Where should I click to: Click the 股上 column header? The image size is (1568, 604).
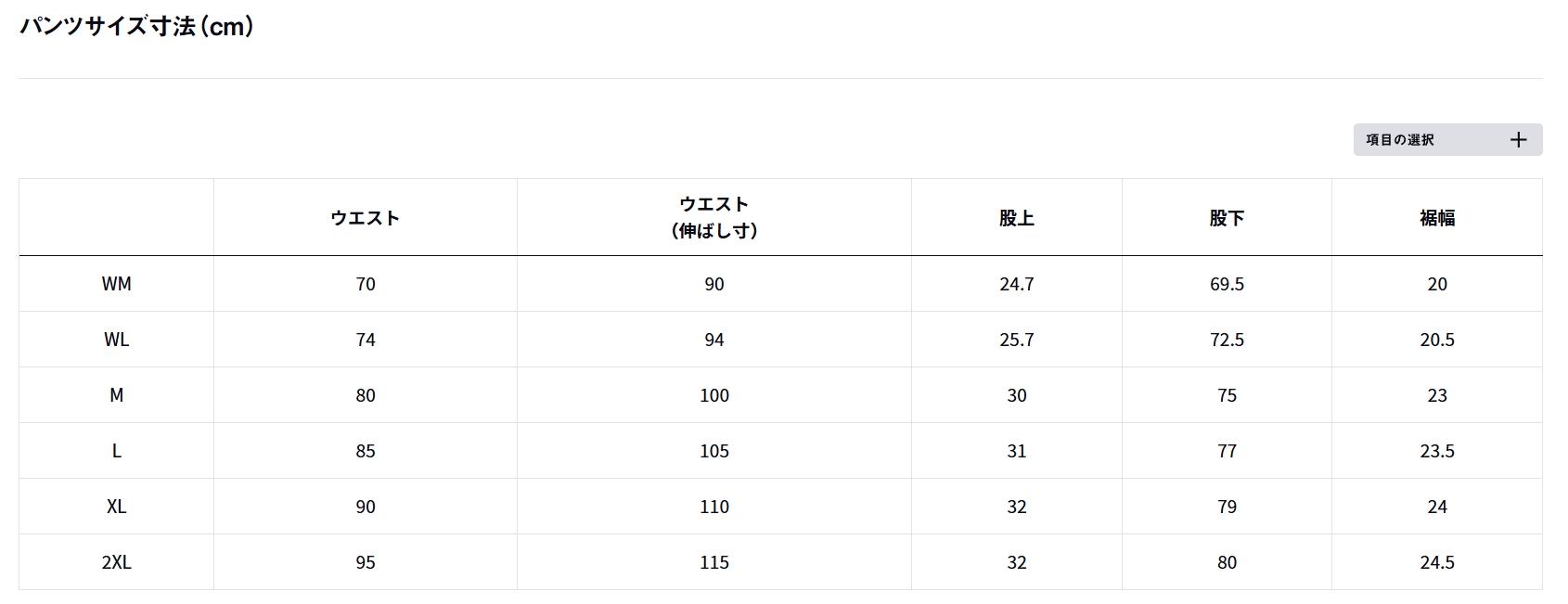click(x=1016, y=218)
